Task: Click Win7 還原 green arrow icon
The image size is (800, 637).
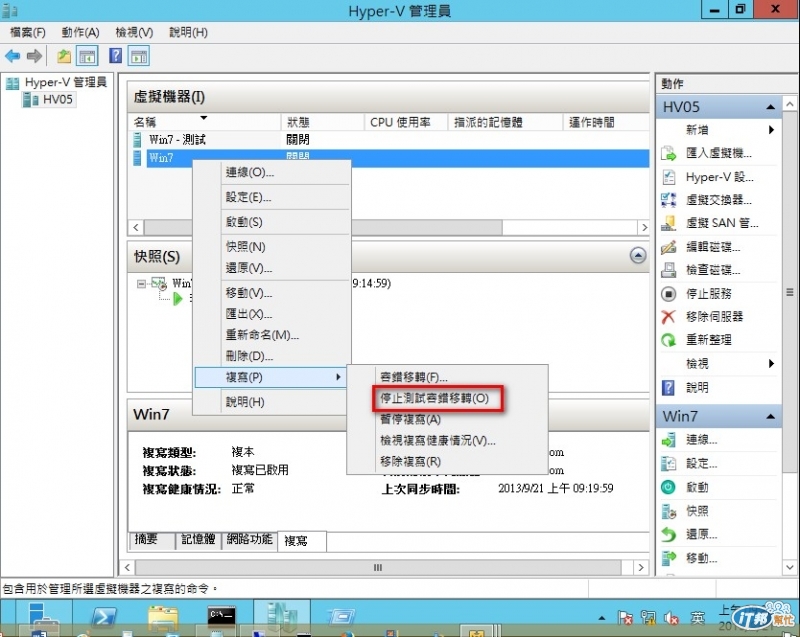Action: pos(668,534)
